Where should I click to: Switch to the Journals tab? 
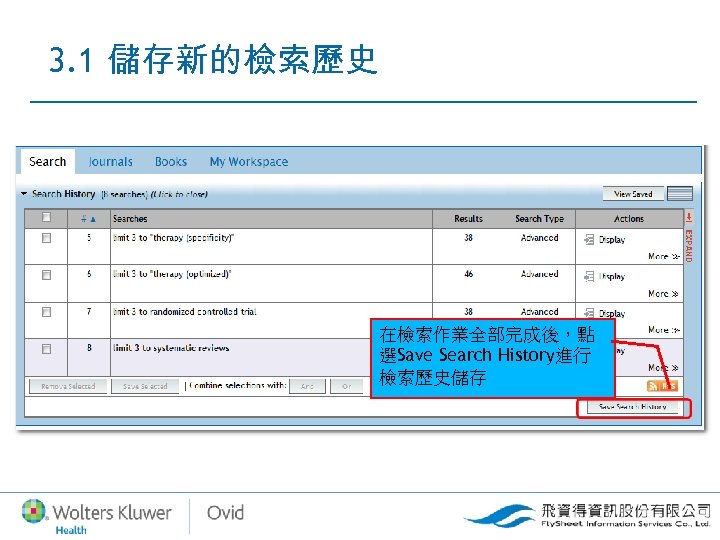(110, 162)
